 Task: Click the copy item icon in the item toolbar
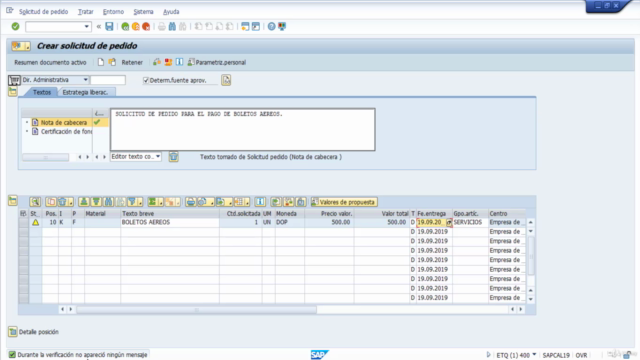click(x=51, y=202)
